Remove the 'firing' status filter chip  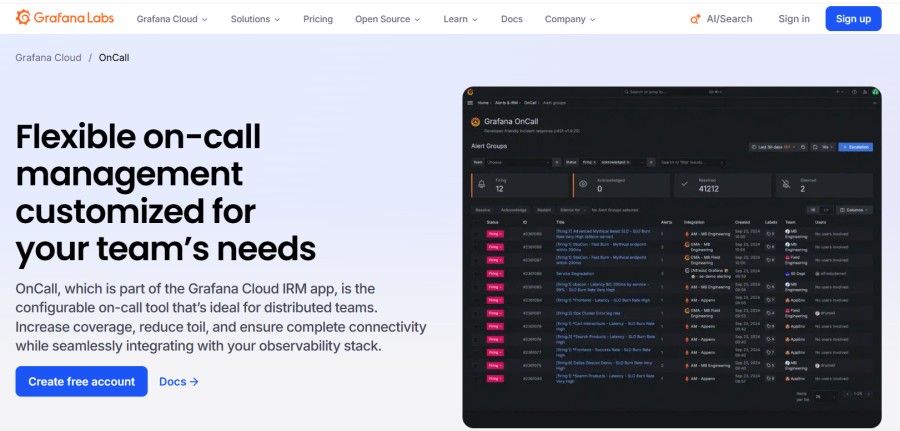coord(595,162)
